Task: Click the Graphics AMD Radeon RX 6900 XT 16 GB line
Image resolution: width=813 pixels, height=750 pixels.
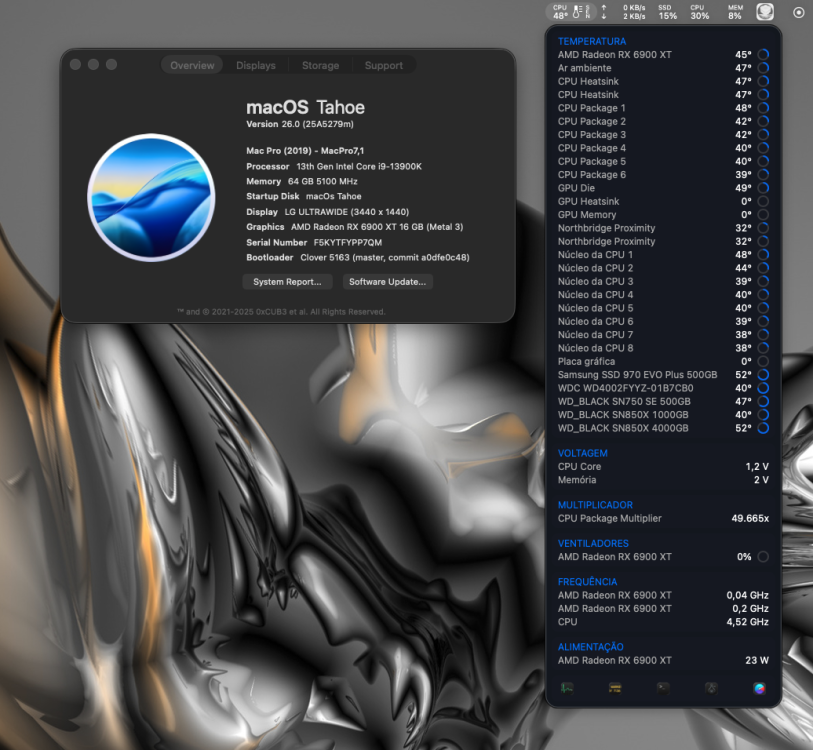Action: pos(355,227)
